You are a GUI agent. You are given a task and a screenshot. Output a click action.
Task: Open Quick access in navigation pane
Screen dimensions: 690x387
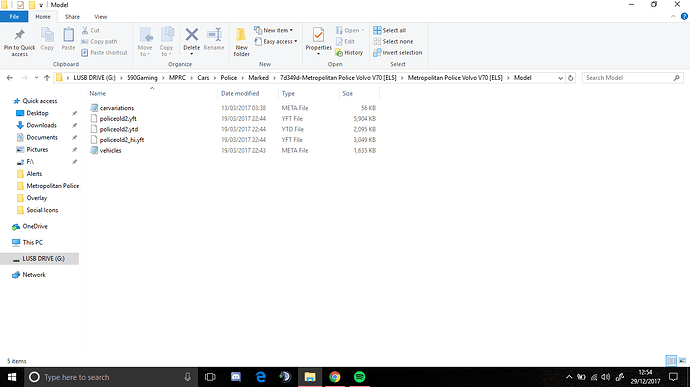click(40, 101)
